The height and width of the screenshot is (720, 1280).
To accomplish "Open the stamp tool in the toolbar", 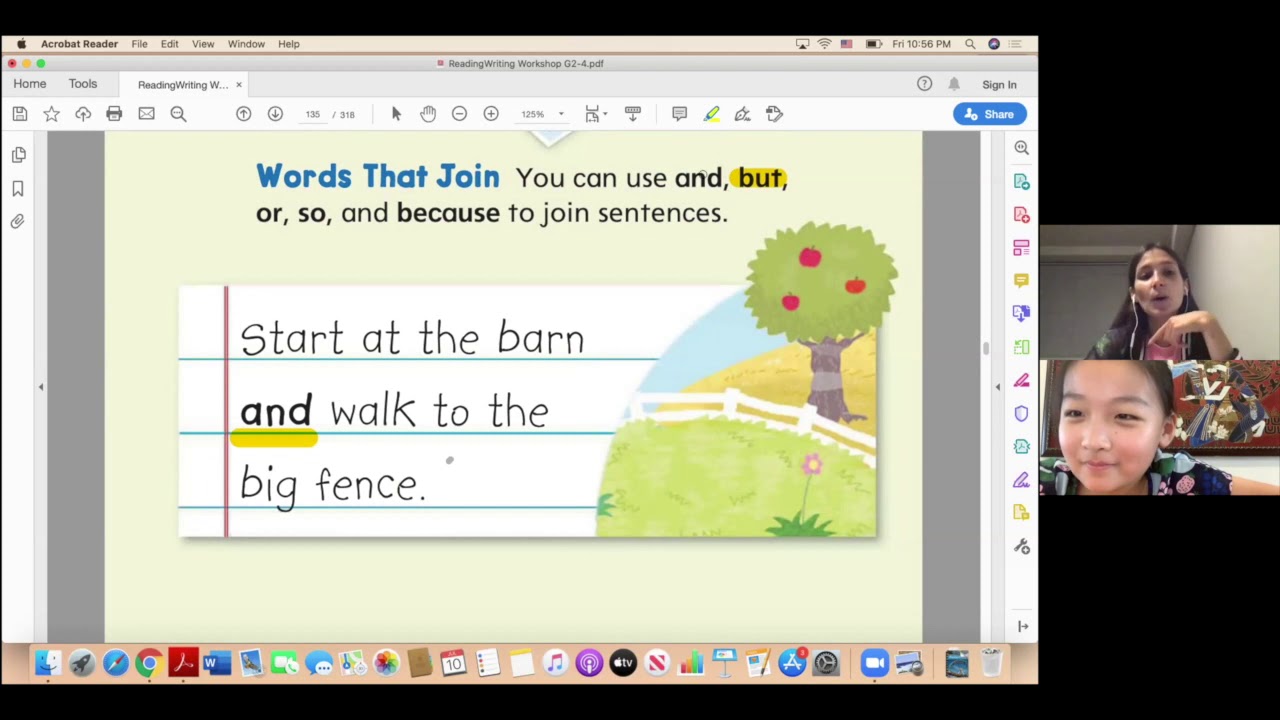I will [x=774, y=114].
